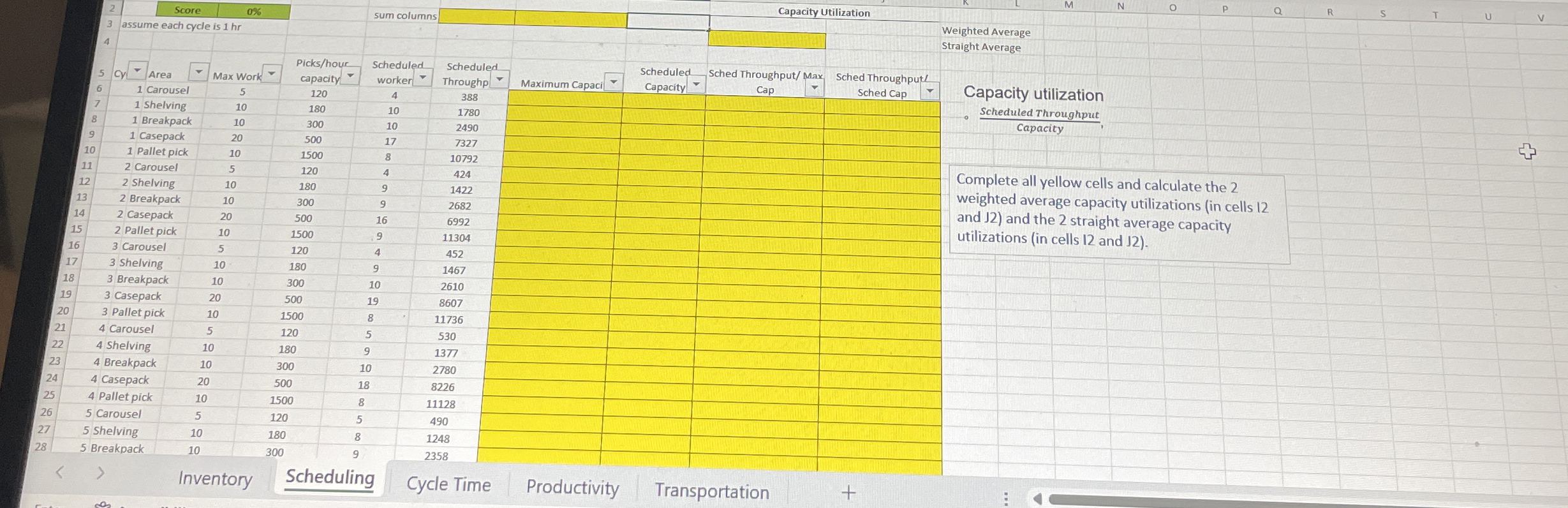The height and width of the screenshot is (508, 1568).
Task: Select the column R header
Action: click(1330, 11)
